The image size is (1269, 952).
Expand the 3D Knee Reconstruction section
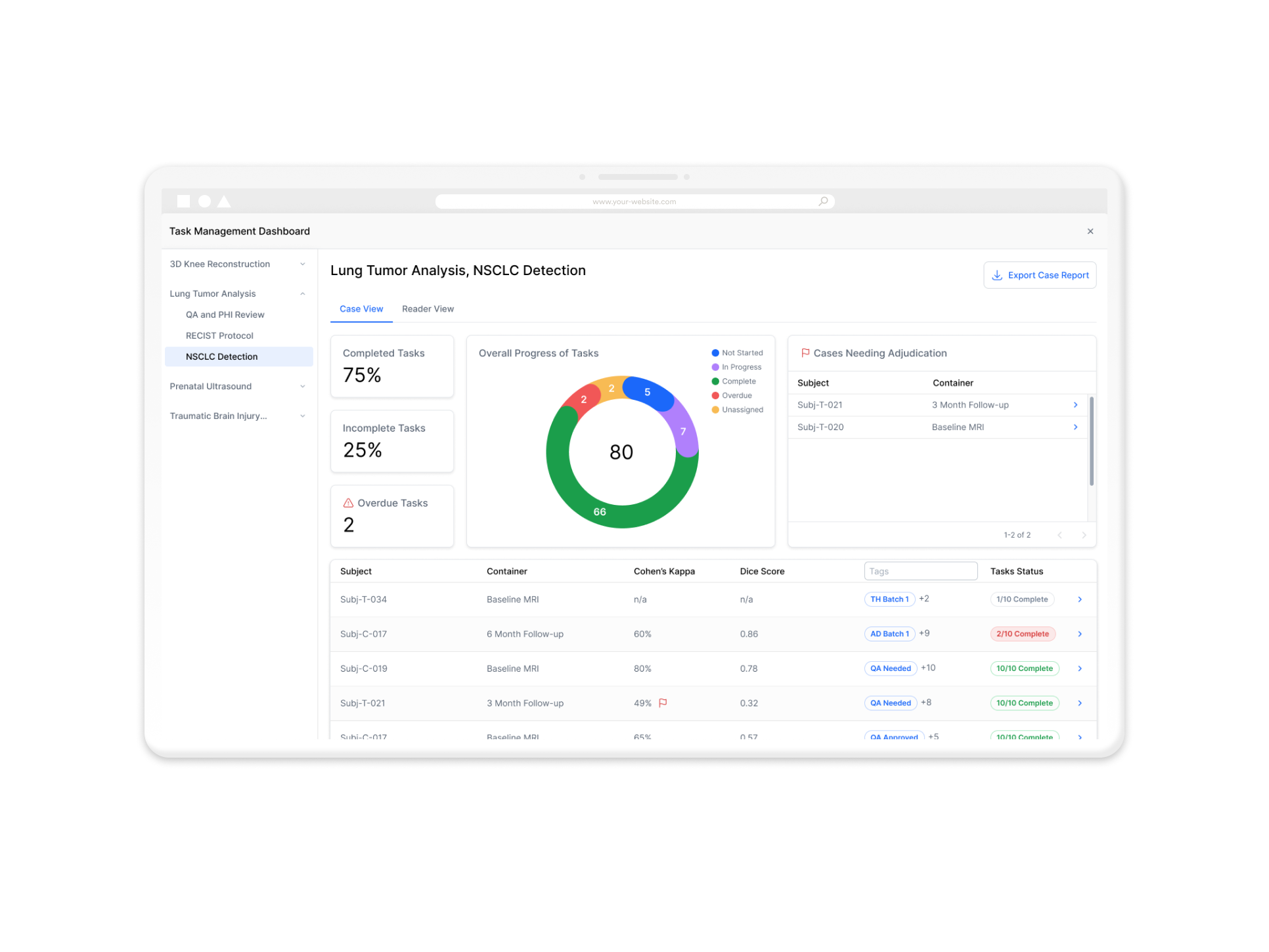click(x=302, y=264)
